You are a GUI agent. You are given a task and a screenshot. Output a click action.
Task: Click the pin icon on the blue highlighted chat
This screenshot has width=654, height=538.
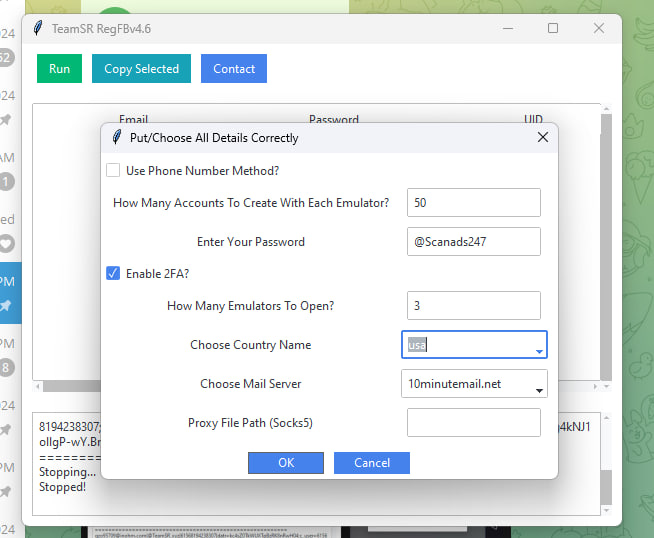pyautogui.click(x=7, y=305)
